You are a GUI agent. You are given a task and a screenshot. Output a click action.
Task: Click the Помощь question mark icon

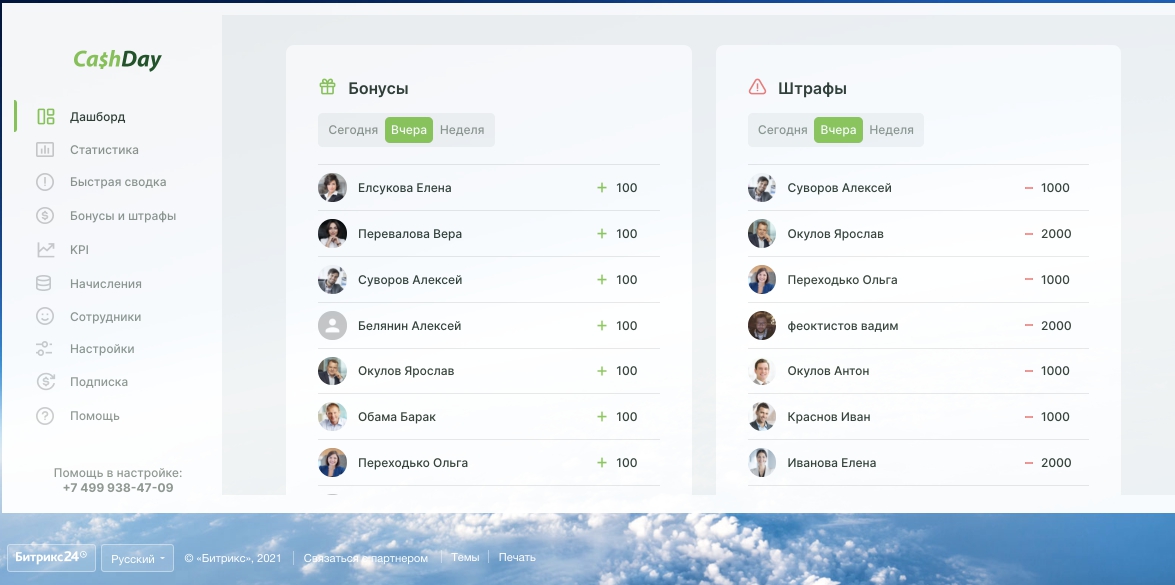pos(45,416)
